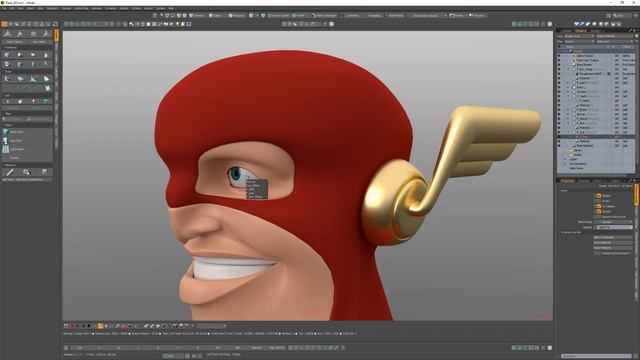The image size is (640, 360).
Task: Open the File menu
Action: (x=4, y=8)
